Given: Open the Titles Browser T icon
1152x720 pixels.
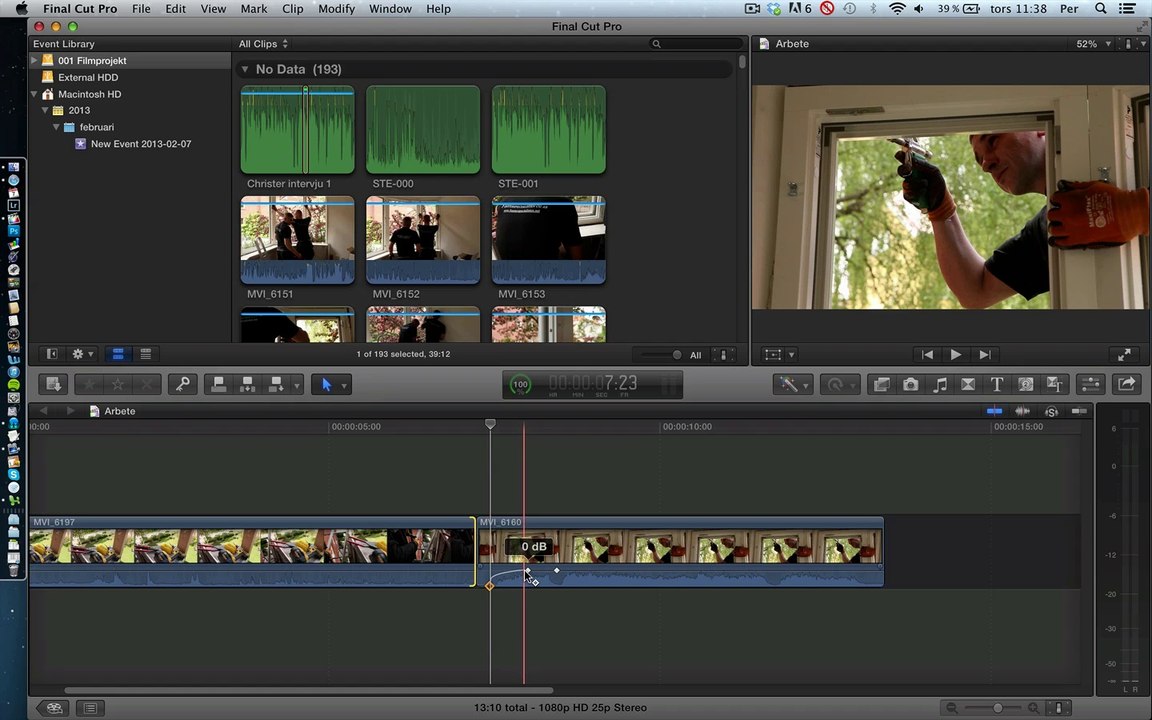Looking at the screenshot, I should click(997, 384).
